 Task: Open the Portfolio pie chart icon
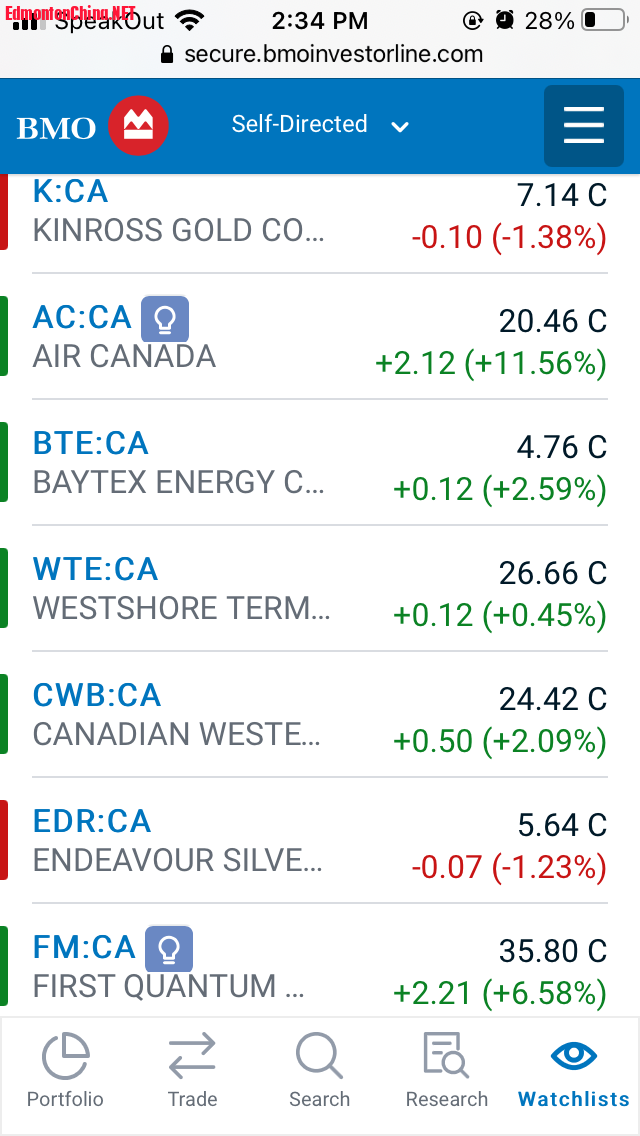pos(65,1057)
